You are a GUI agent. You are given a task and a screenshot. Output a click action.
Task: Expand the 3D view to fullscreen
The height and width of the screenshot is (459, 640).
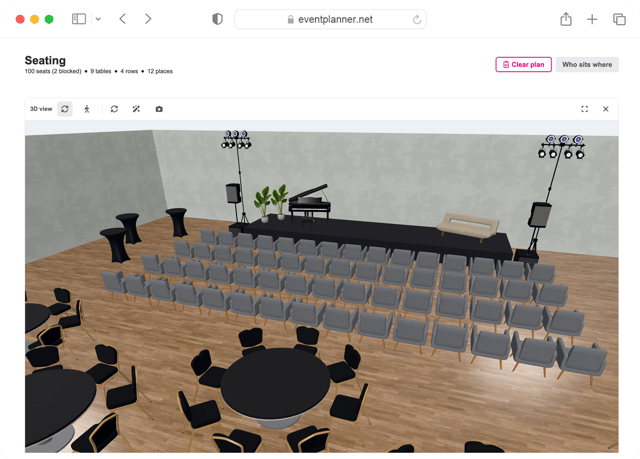tap(584, 109)
